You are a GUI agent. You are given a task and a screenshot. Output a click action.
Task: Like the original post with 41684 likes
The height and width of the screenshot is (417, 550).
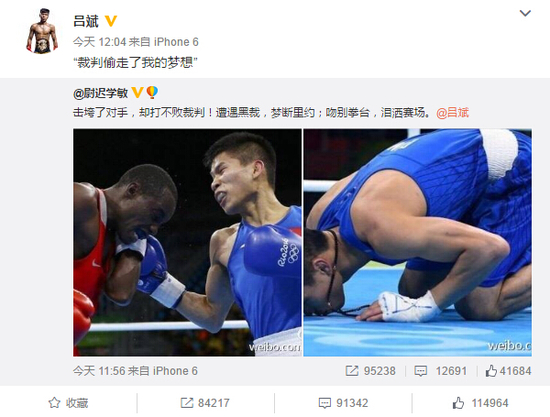coord(509,371)
